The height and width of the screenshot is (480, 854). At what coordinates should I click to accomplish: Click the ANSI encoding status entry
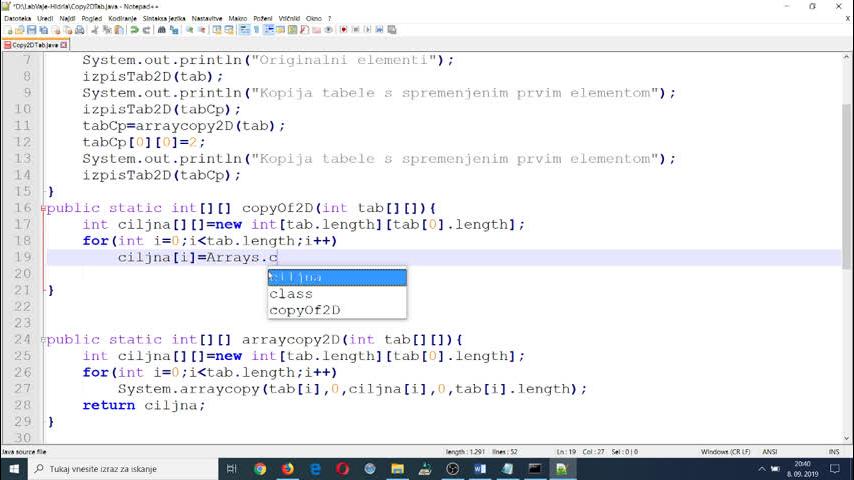770,452
